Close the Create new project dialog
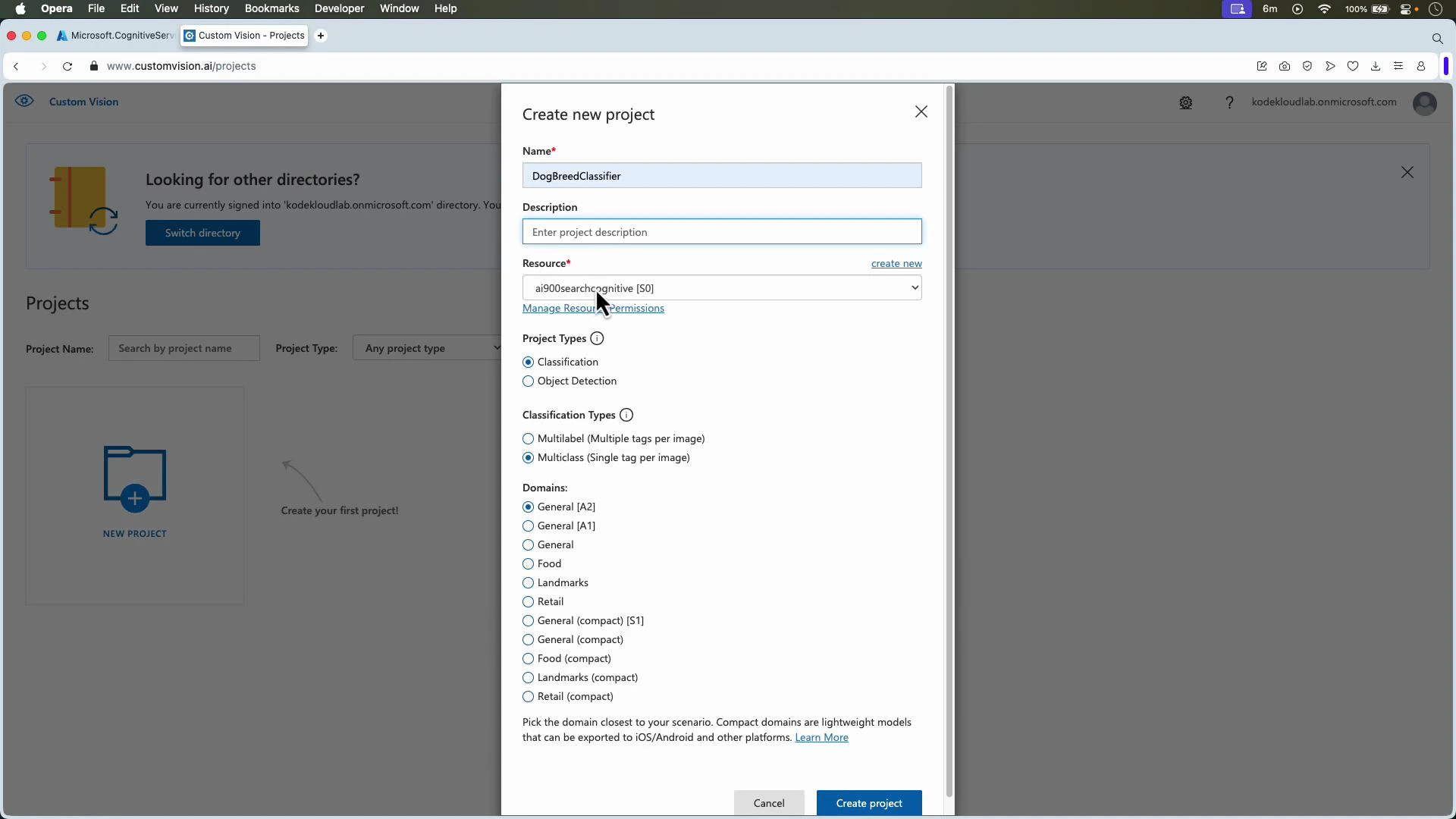1456x819 pixels. point(921,112)
